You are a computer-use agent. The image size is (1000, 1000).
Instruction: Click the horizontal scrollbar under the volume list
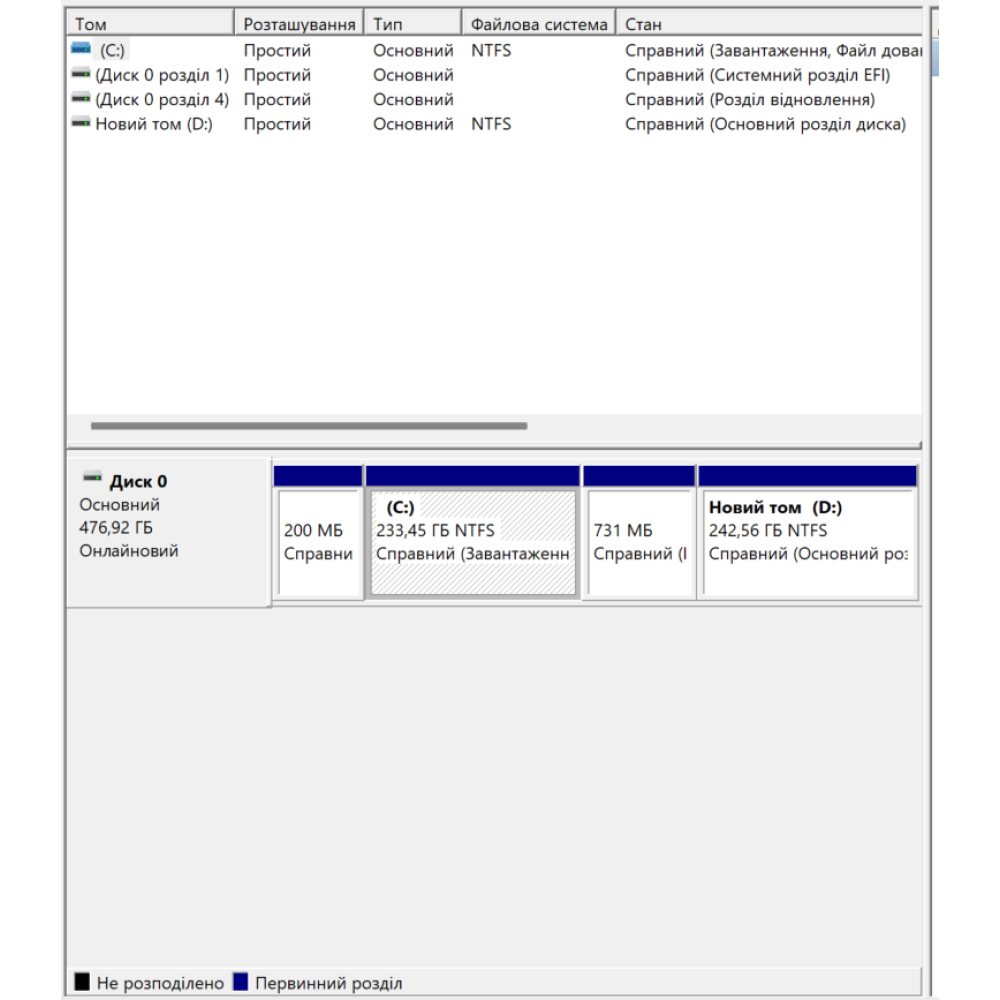pyautogui.click(x=308, y=426)
